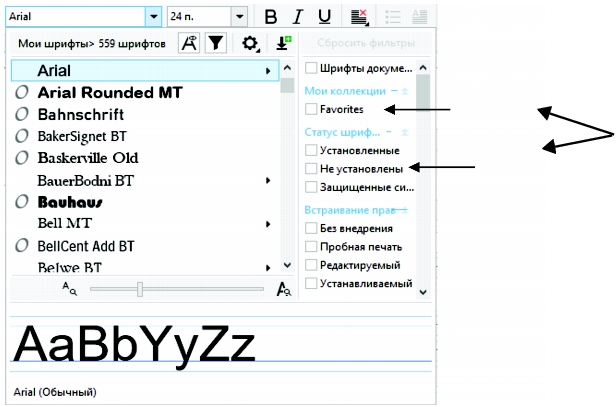Check the 'Не установлены' filter

[312, 168]
